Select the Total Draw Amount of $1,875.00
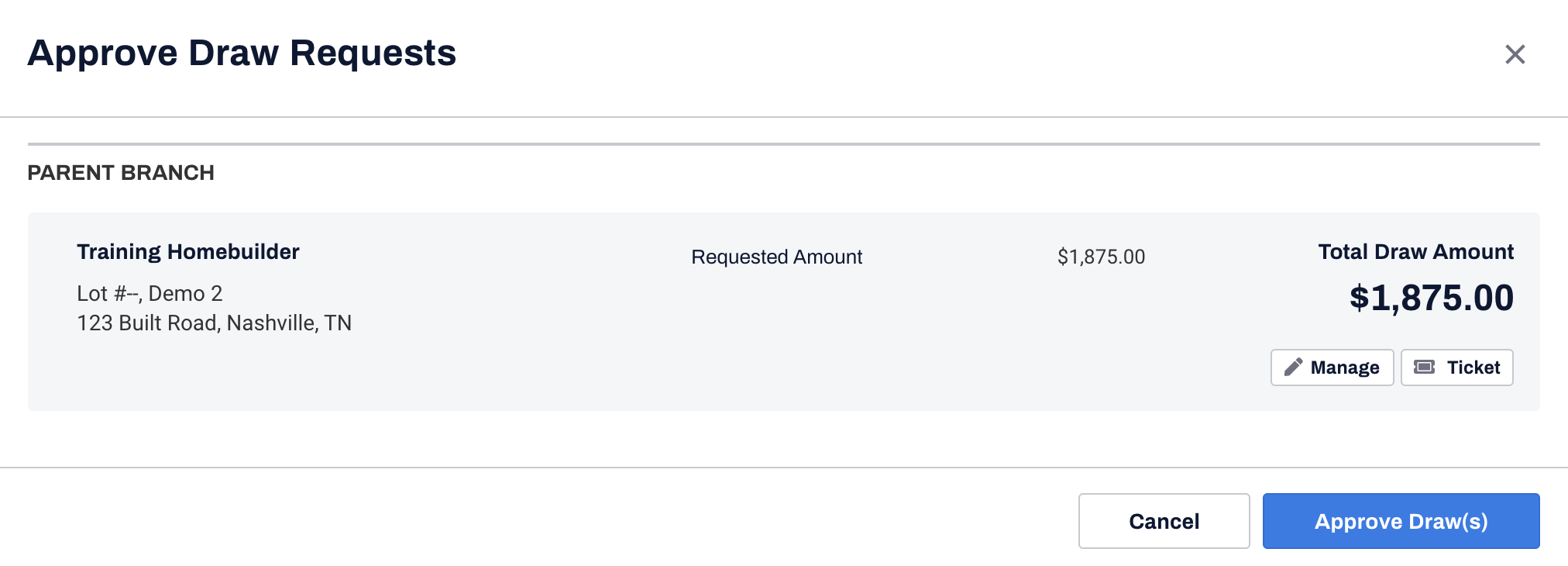Image resolution: width=1568 pixels, height=566 pixels. click(x=1429, y=296)
